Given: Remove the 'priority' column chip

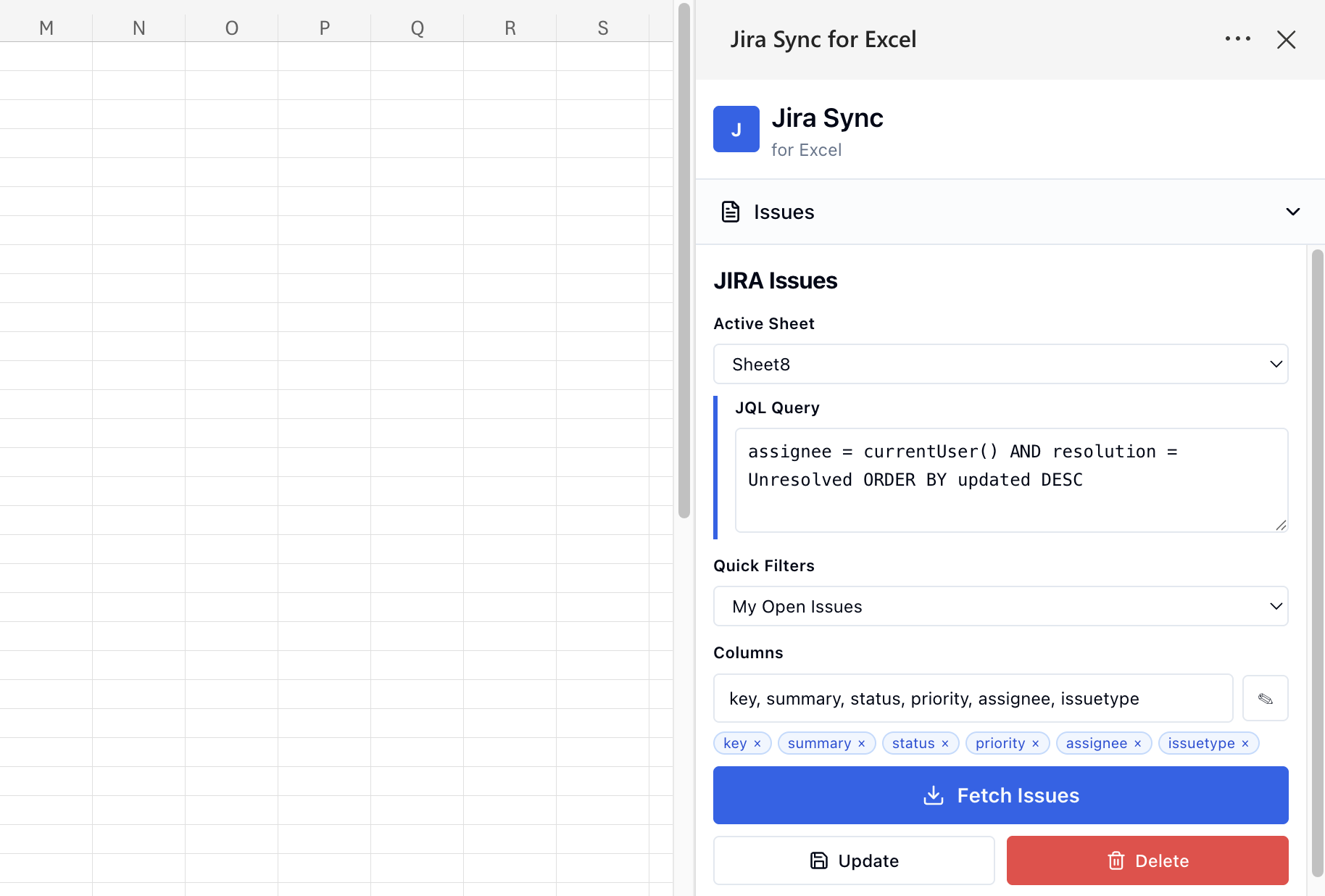Looking at the screenshot, I should 1036,743.
